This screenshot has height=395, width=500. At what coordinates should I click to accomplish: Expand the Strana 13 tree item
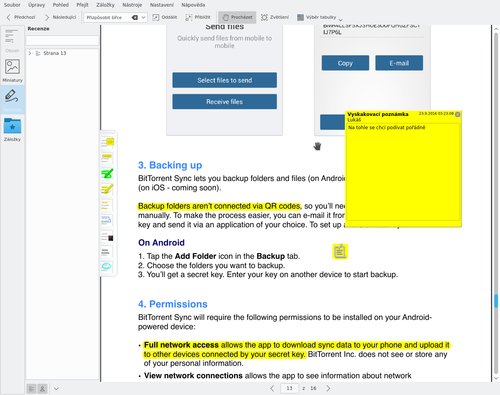(x=30, y=53)
